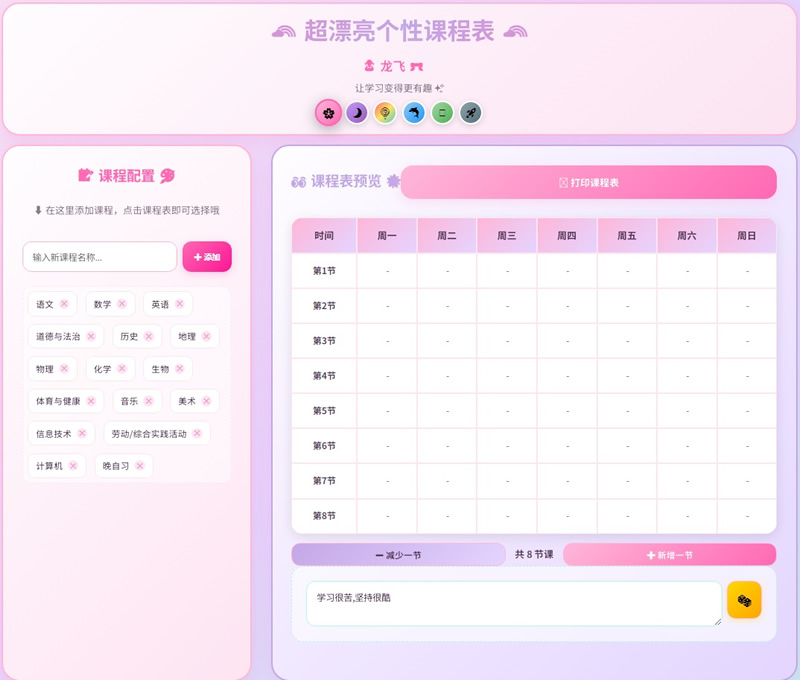The image size is (800, 680).
Task: Remove the 晚自习 course tag
Action: [140, 466]
